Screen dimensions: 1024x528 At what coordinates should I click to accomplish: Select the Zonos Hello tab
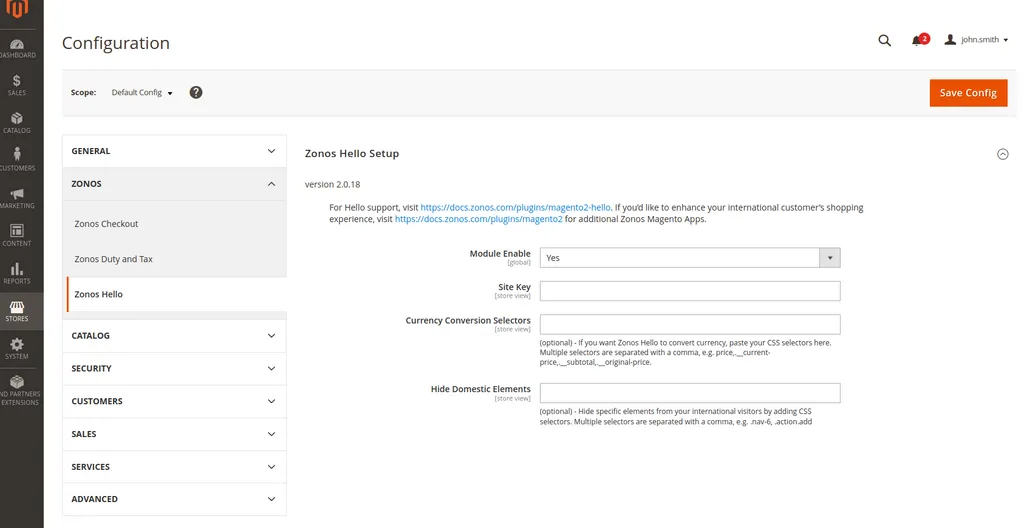[x=176, y=294]
